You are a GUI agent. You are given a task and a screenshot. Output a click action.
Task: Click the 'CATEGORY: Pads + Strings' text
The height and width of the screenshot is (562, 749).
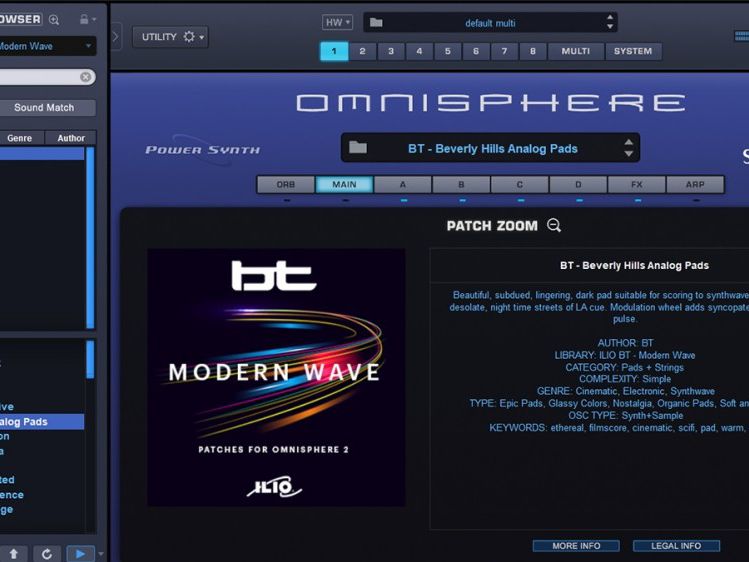(x=624, y=367)
